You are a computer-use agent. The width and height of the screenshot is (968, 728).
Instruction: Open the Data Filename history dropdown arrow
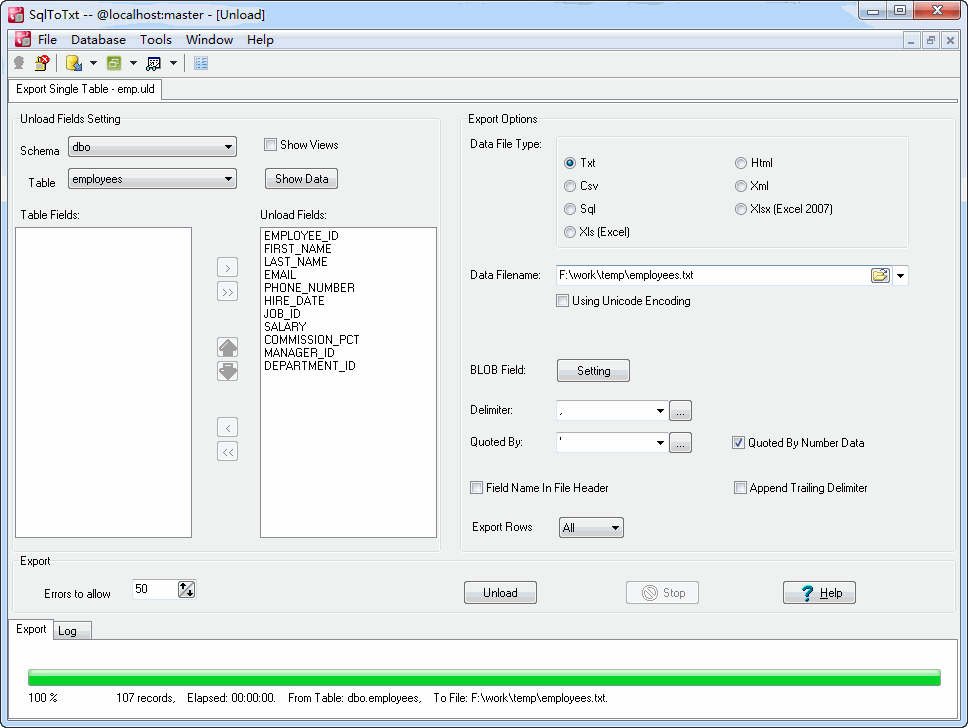pos(901,275)
